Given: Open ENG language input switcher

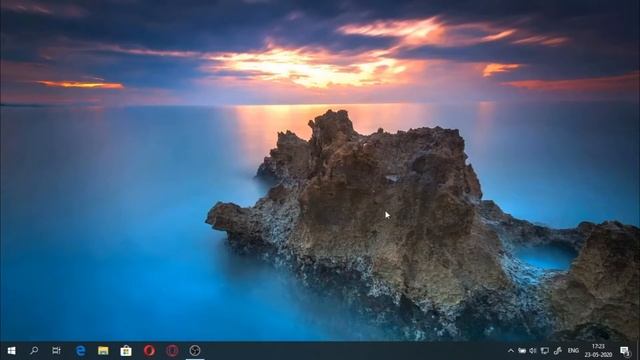Looking at the screenshot, I should coord(573,351).
